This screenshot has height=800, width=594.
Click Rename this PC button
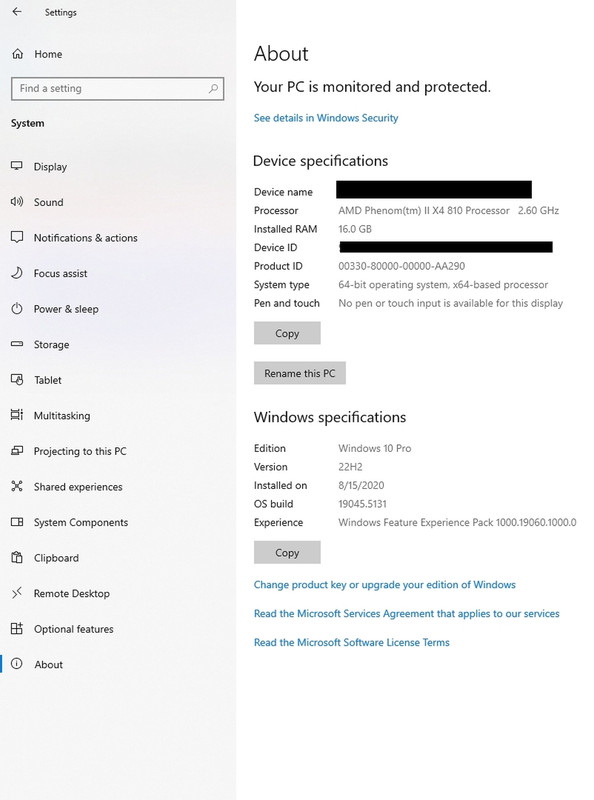tap(300, 373)
